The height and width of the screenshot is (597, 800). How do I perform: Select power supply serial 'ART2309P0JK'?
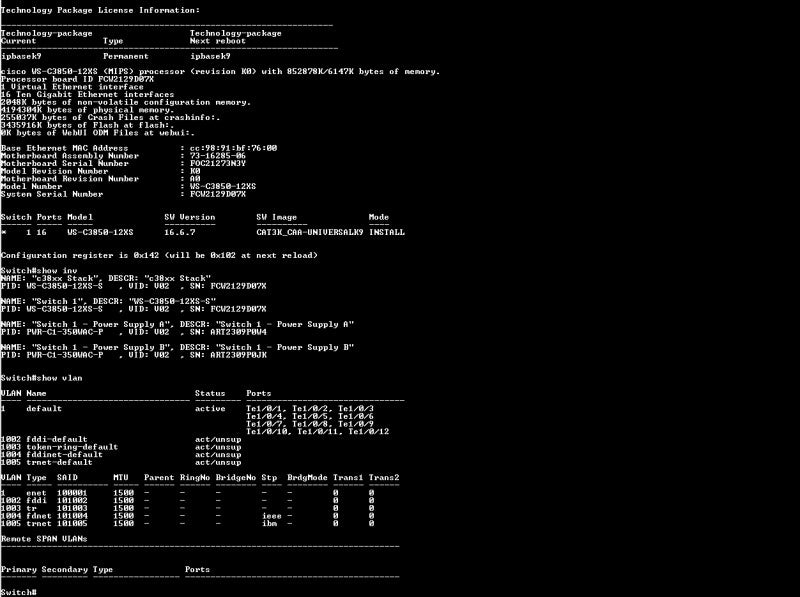tap(238, 355)
